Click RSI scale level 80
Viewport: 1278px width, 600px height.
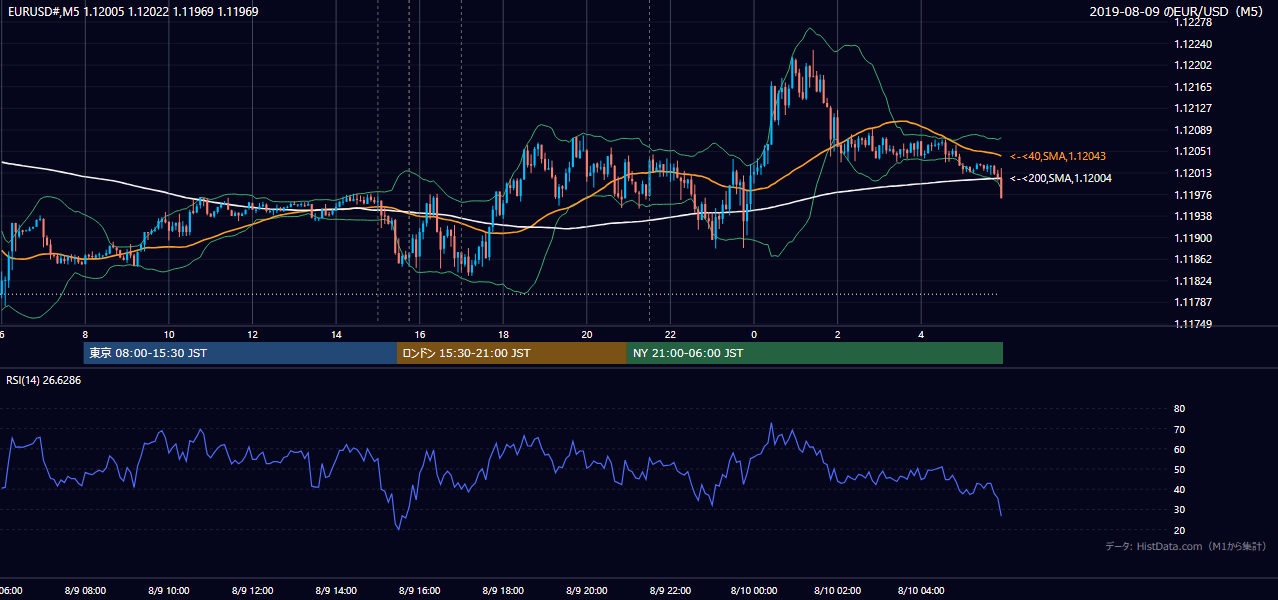click(x=1179, y=409)
